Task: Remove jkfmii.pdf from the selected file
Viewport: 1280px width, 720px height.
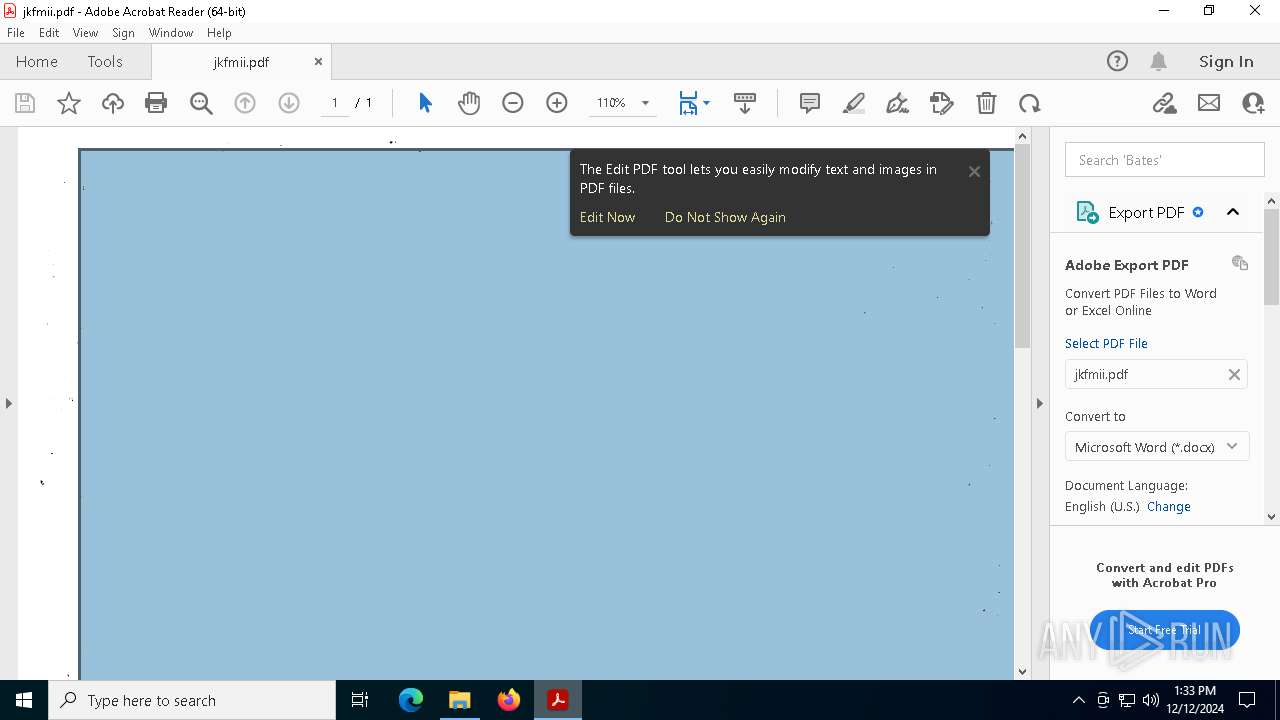Action: click(x=1234, y=374)
